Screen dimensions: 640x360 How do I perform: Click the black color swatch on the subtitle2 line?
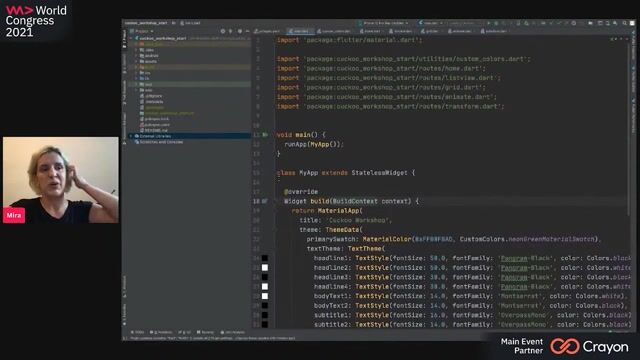[265, 324]
